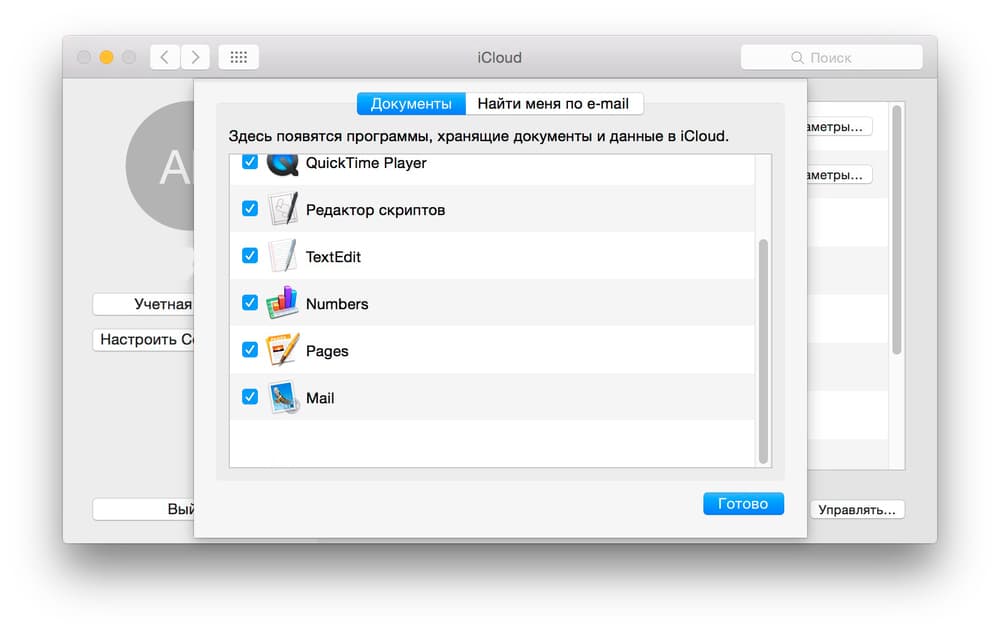Disable the Pages checkbox
Screen dimensions: 1000x633
250,350
